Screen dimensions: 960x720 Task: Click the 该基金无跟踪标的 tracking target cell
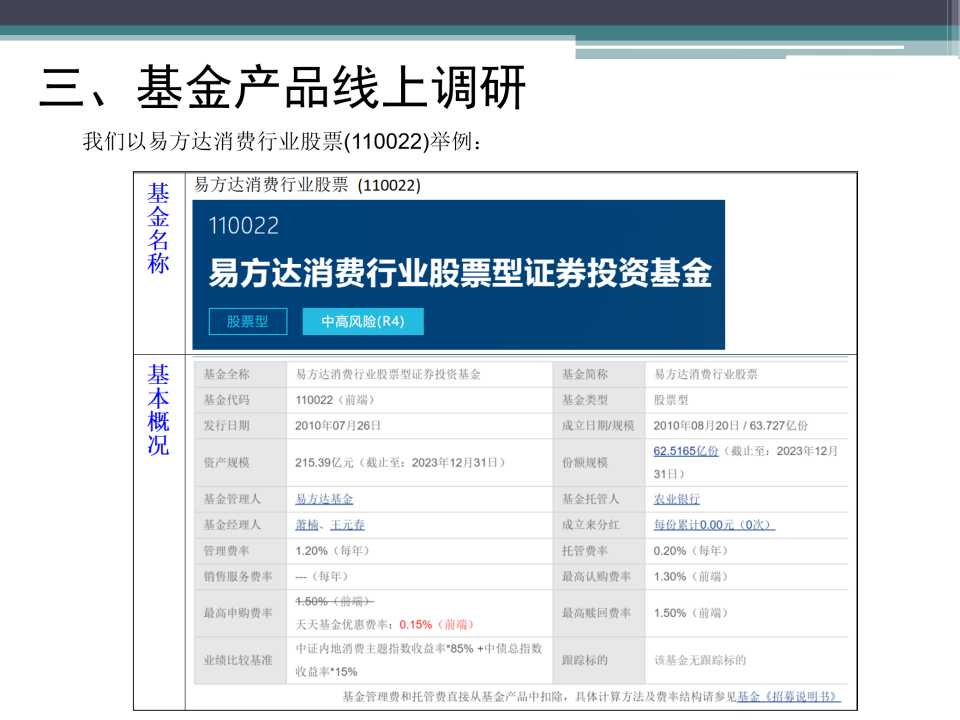(x=699, y=660)
